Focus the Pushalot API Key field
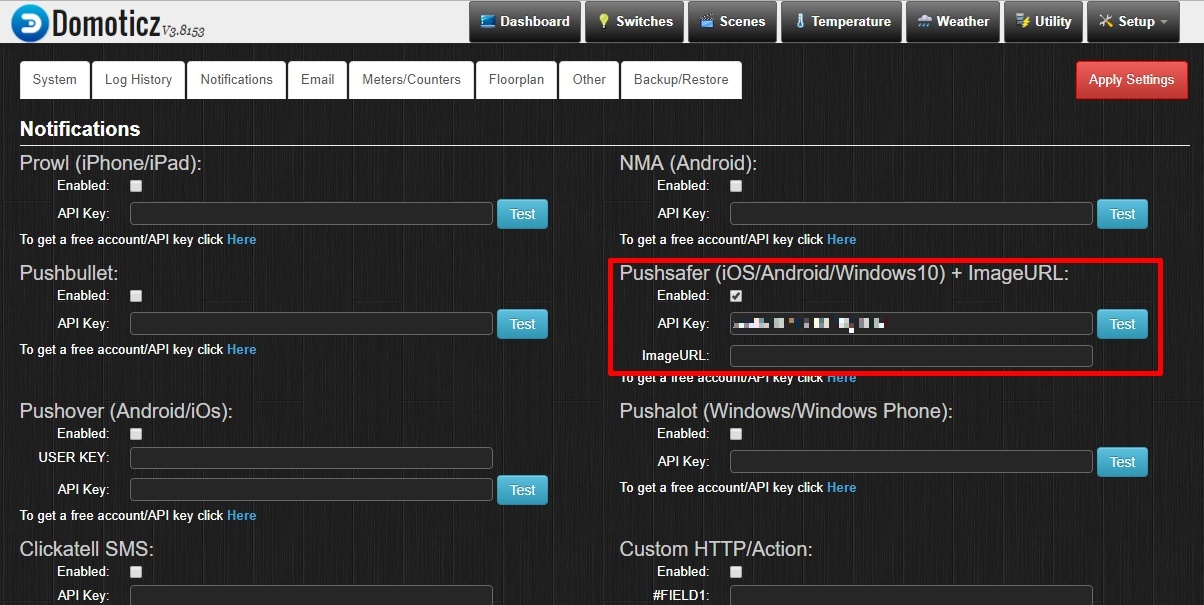 911,462
